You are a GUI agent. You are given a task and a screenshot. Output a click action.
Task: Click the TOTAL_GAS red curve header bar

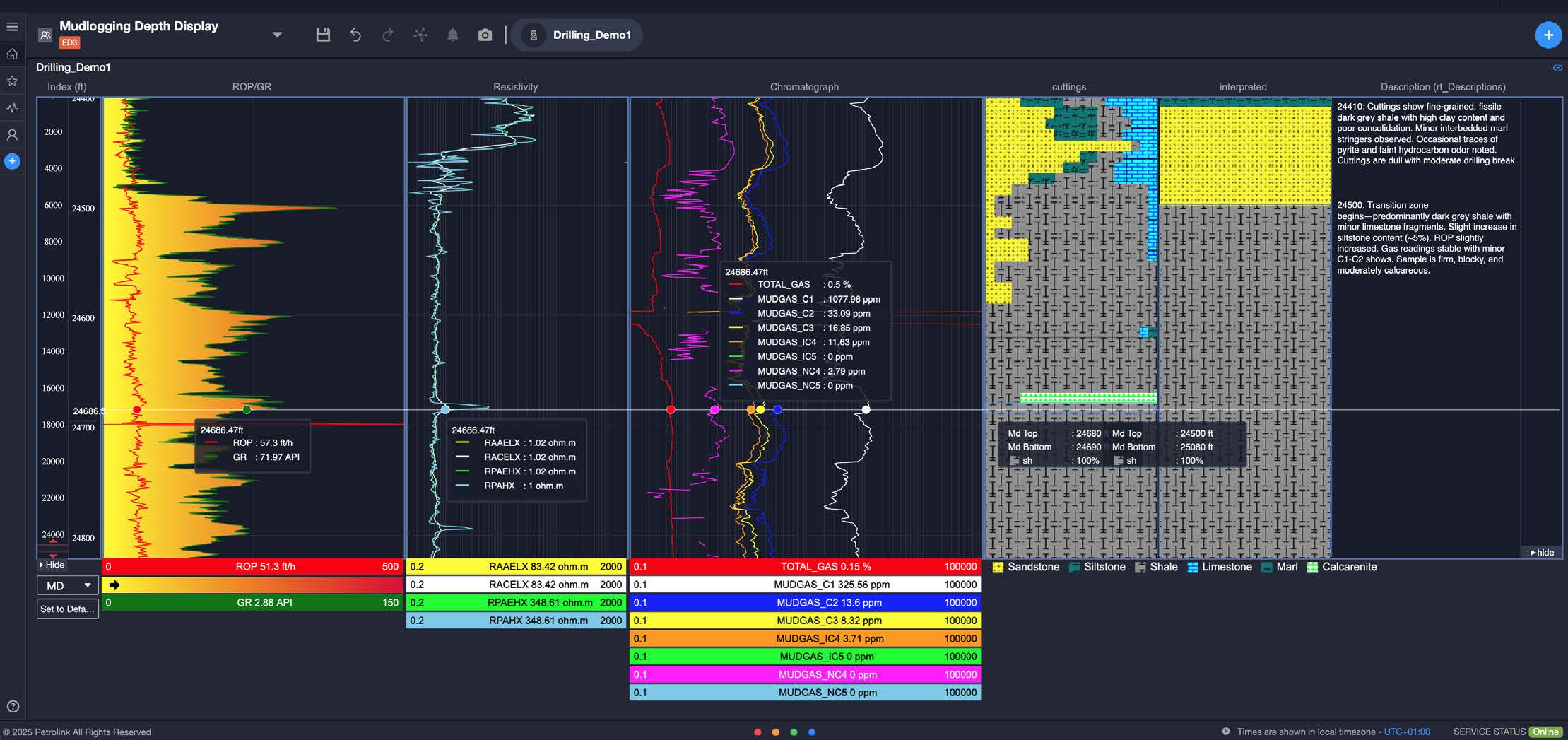tap(805, 566)
